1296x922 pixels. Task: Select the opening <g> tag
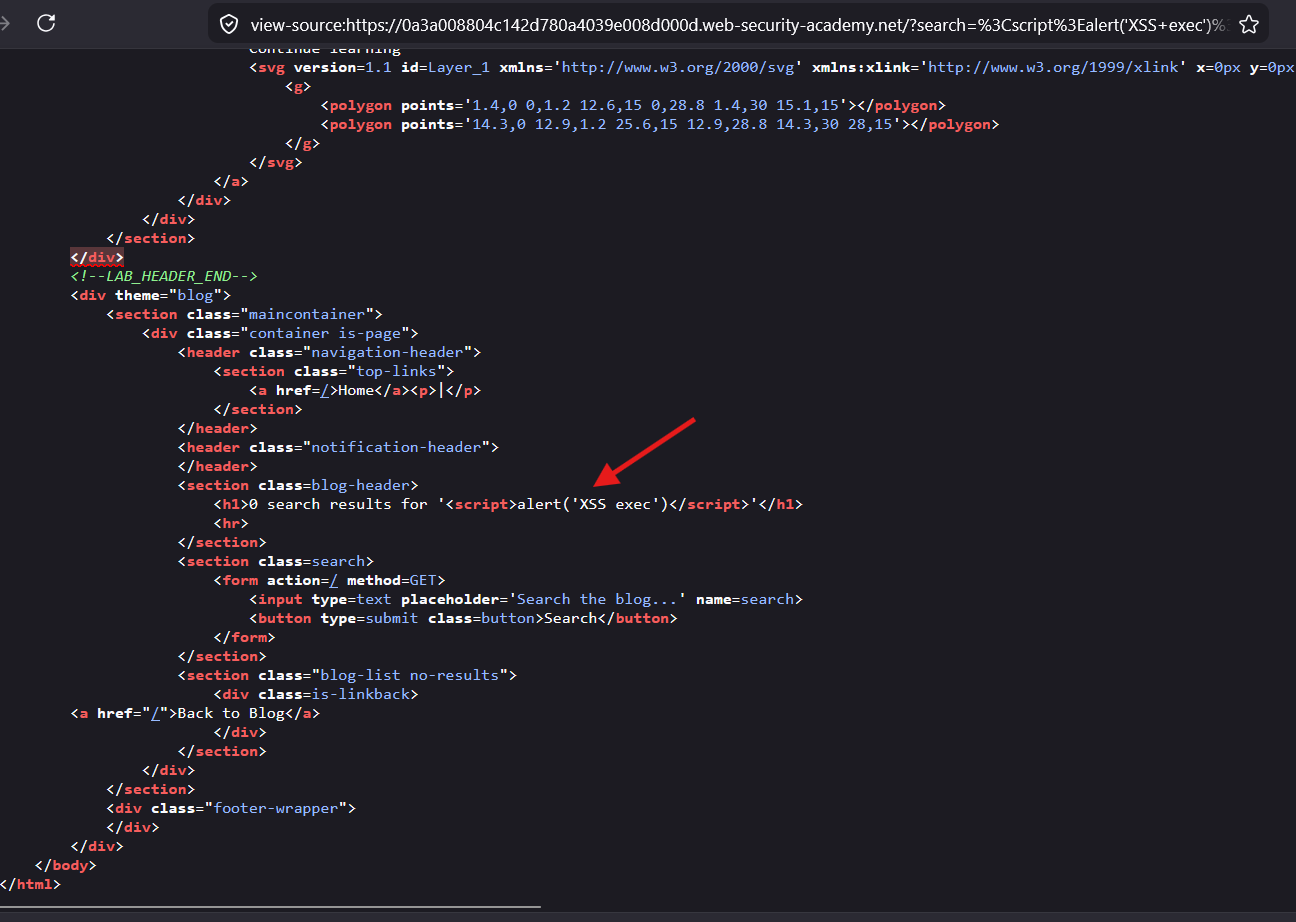298,86
